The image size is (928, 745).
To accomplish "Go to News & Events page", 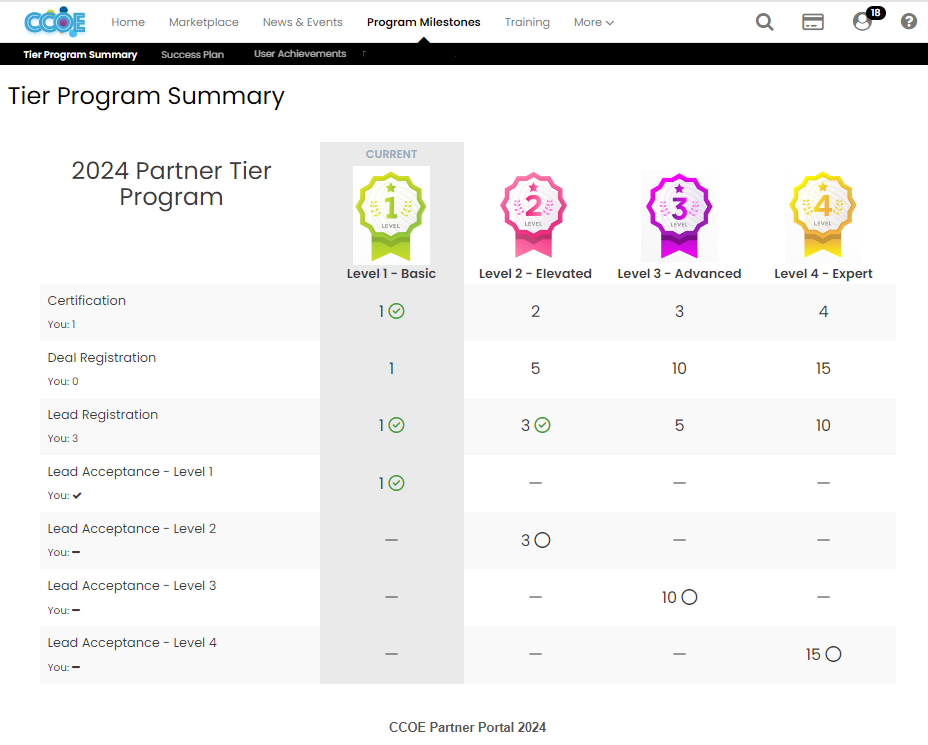I will (x=302, y=22).
